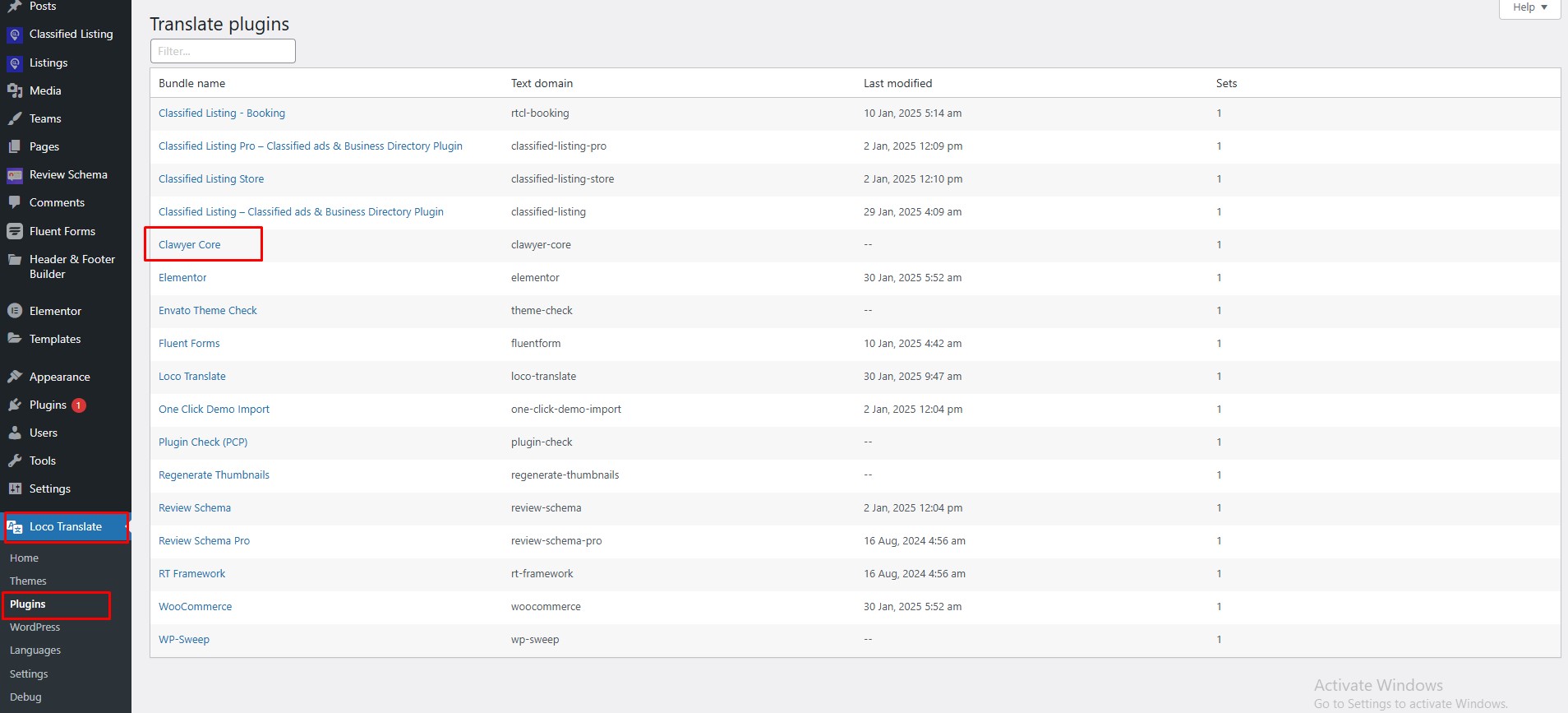This screenshot has height=713, width=1568.
Task: Click the text domain 'rtcl-booking'
Action: click(x=540, y=113)
